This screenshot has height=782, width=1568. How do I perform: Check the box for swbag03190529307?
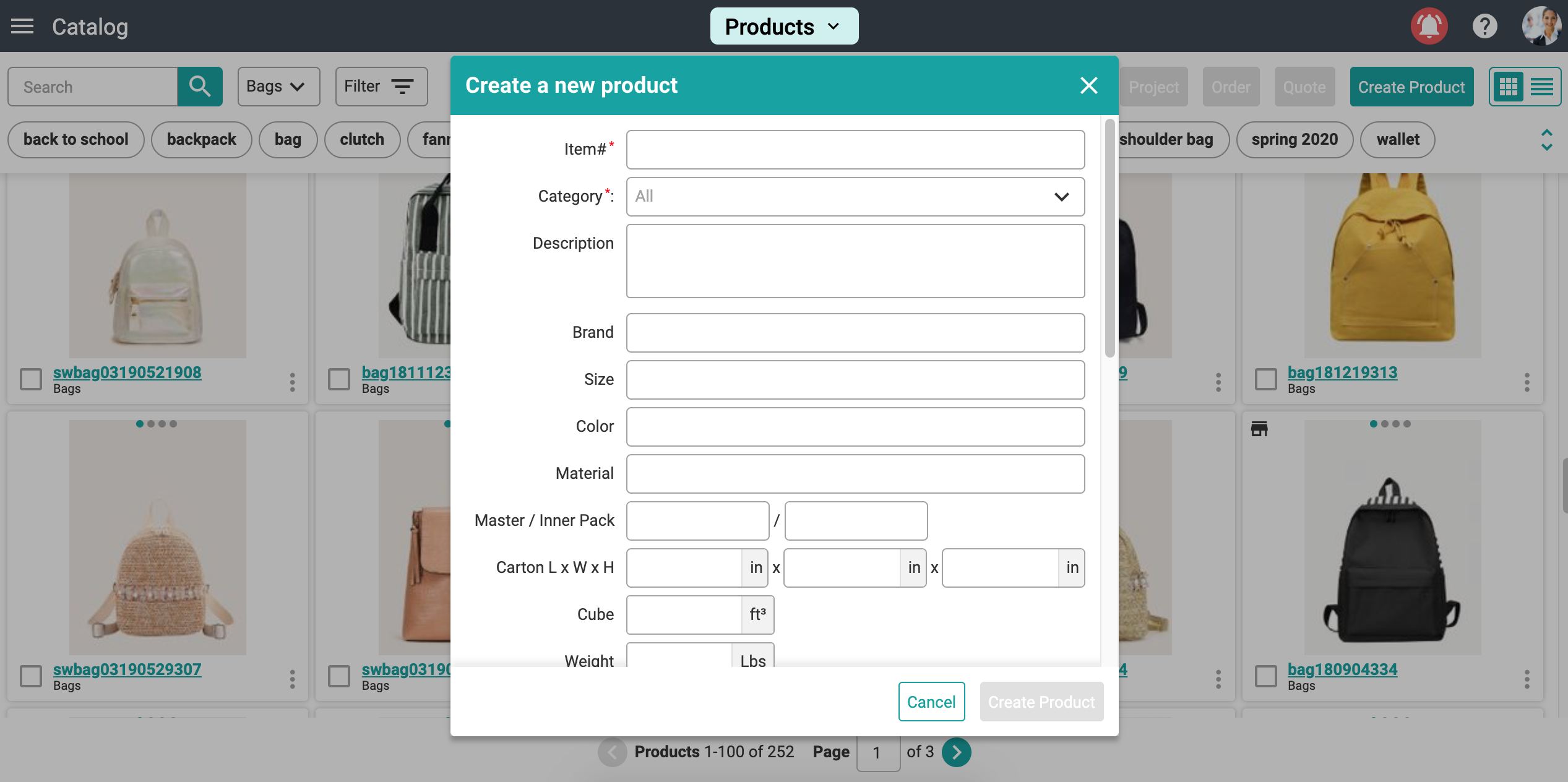pos(31,676)
